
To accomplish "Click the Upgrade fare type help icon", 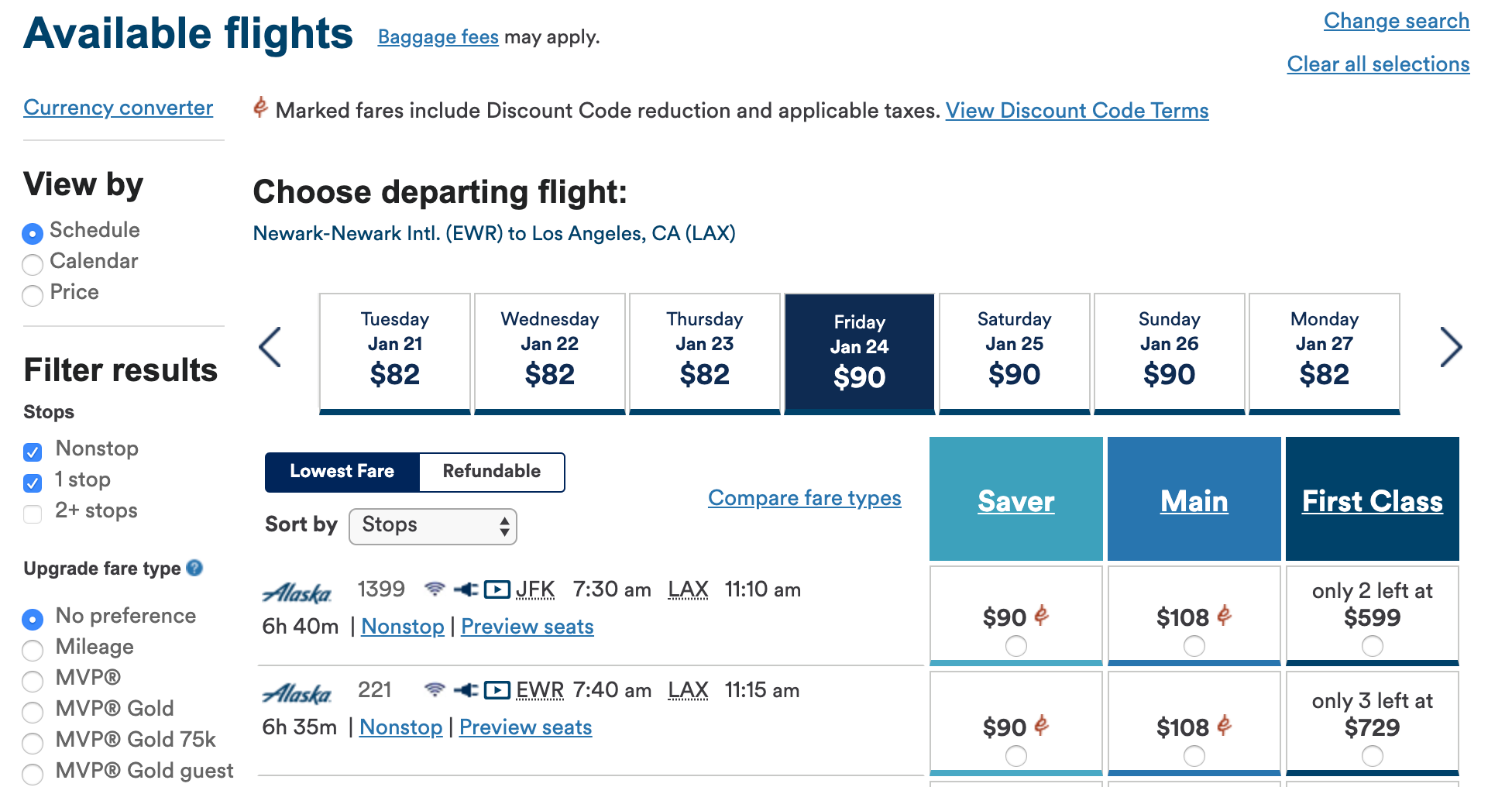I will click(195, 568).
